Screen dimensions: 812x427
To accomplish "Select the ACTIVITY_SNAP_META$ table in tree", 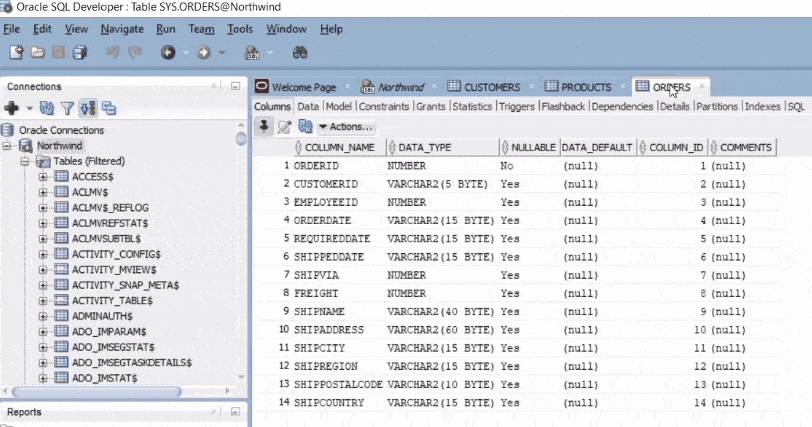I will click(x=125, y=285).
